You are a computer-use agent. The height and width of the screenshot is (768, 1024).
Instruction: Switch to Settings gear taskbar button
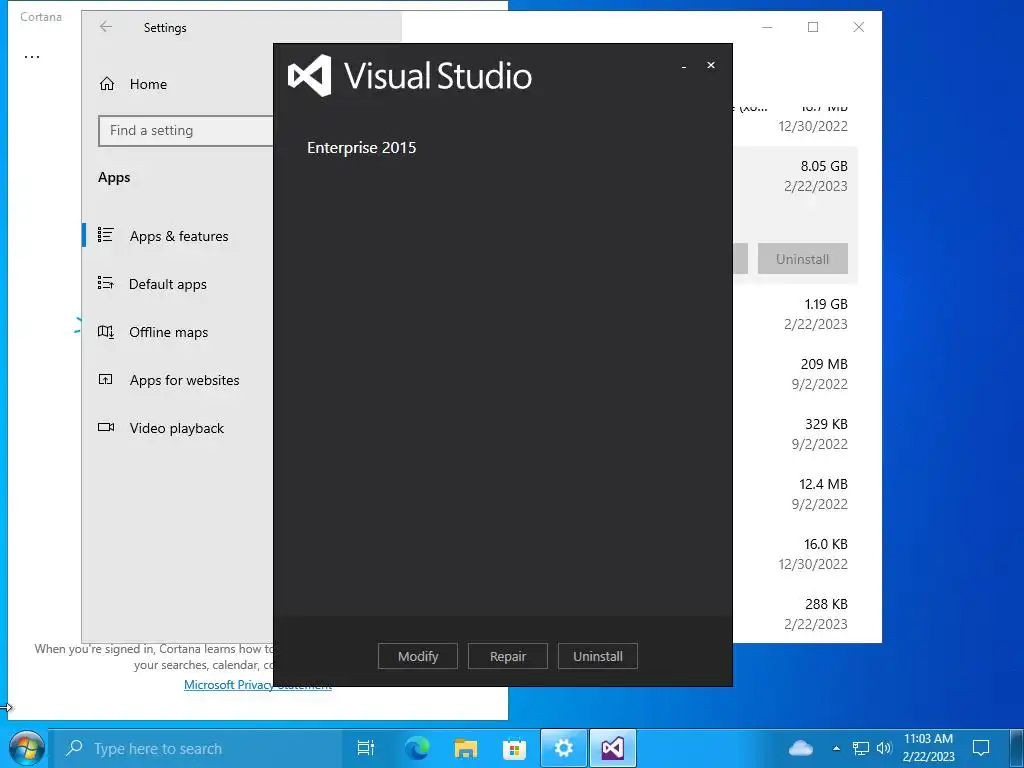coord(564,748)
